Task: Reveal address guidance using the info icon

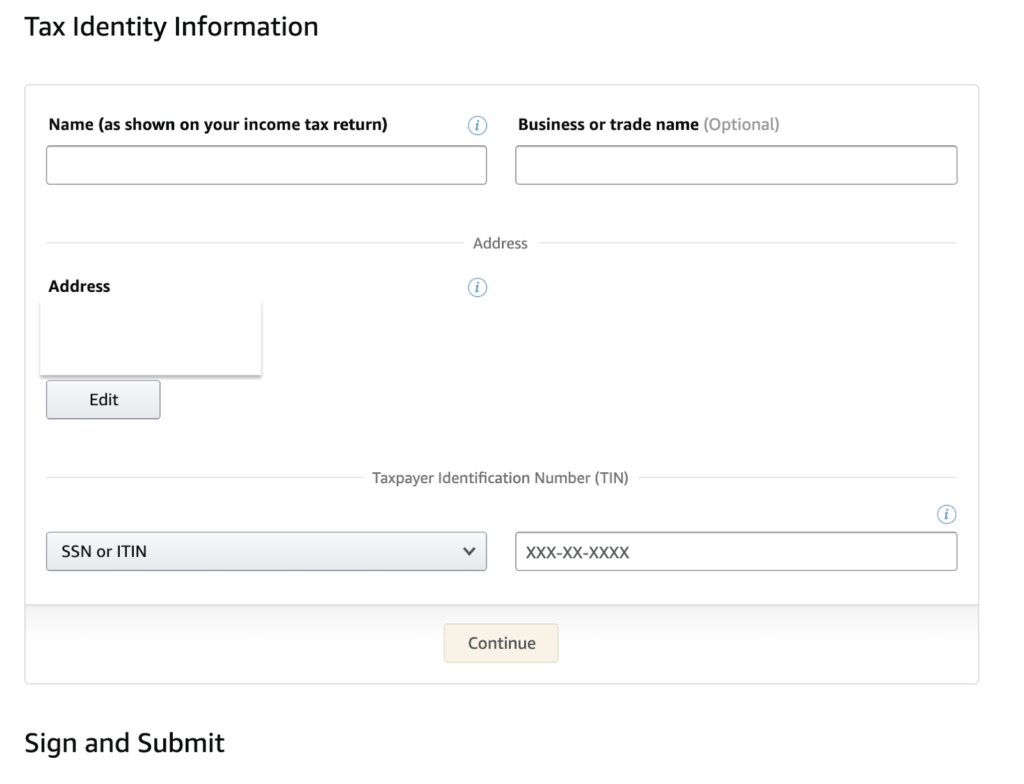Action: click(x=477, y=287)
